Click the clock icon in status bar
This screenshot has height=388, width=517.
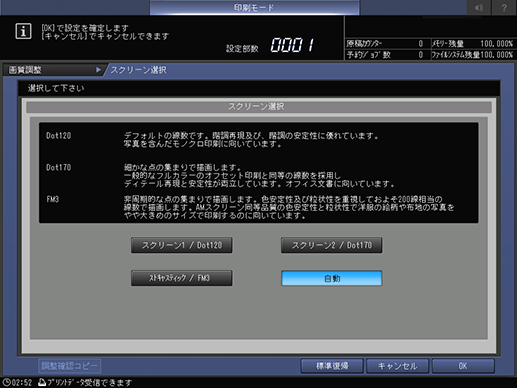click(x=7, y=382)
